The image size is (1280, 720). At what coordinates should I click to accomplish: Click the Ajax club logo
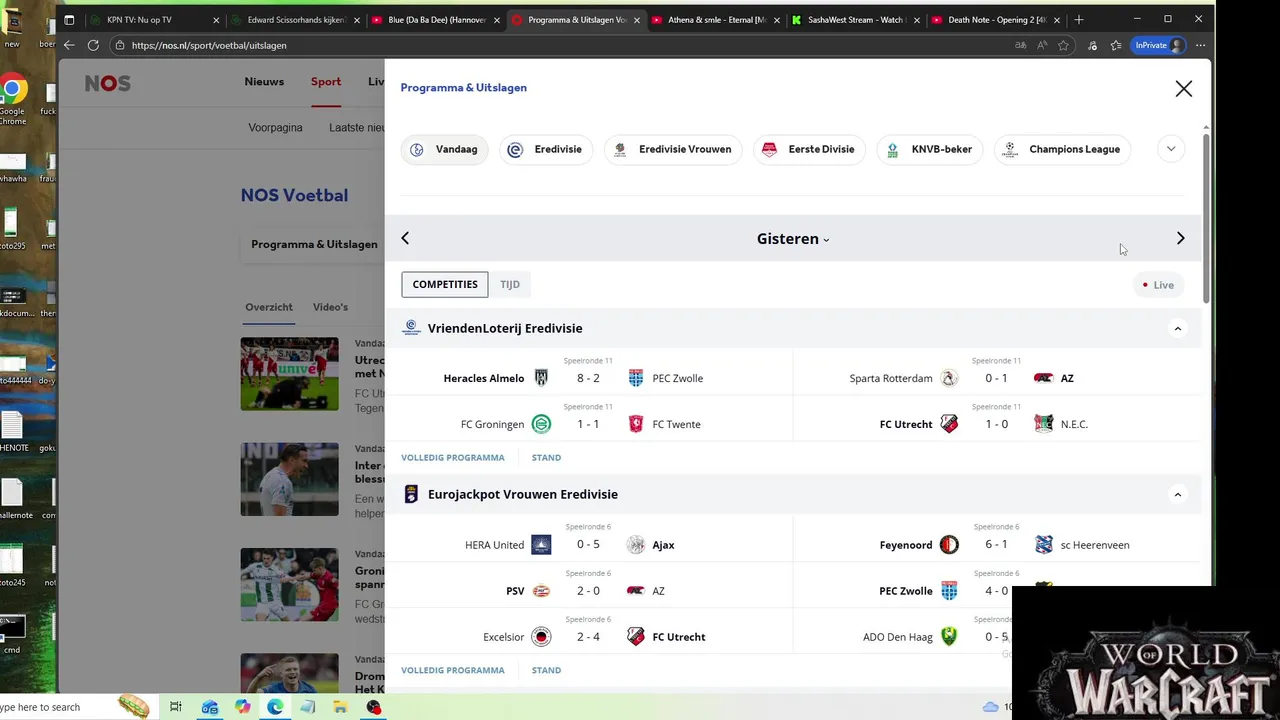click(x=636, y=545)
